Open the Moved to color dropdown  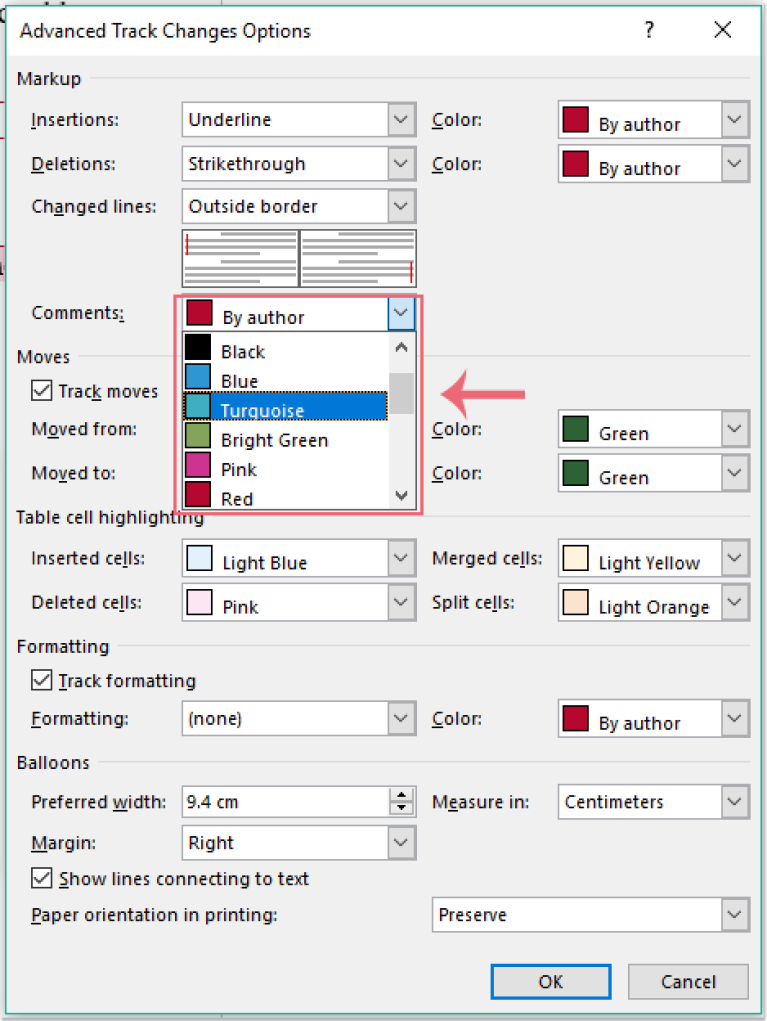coord(733,473)
